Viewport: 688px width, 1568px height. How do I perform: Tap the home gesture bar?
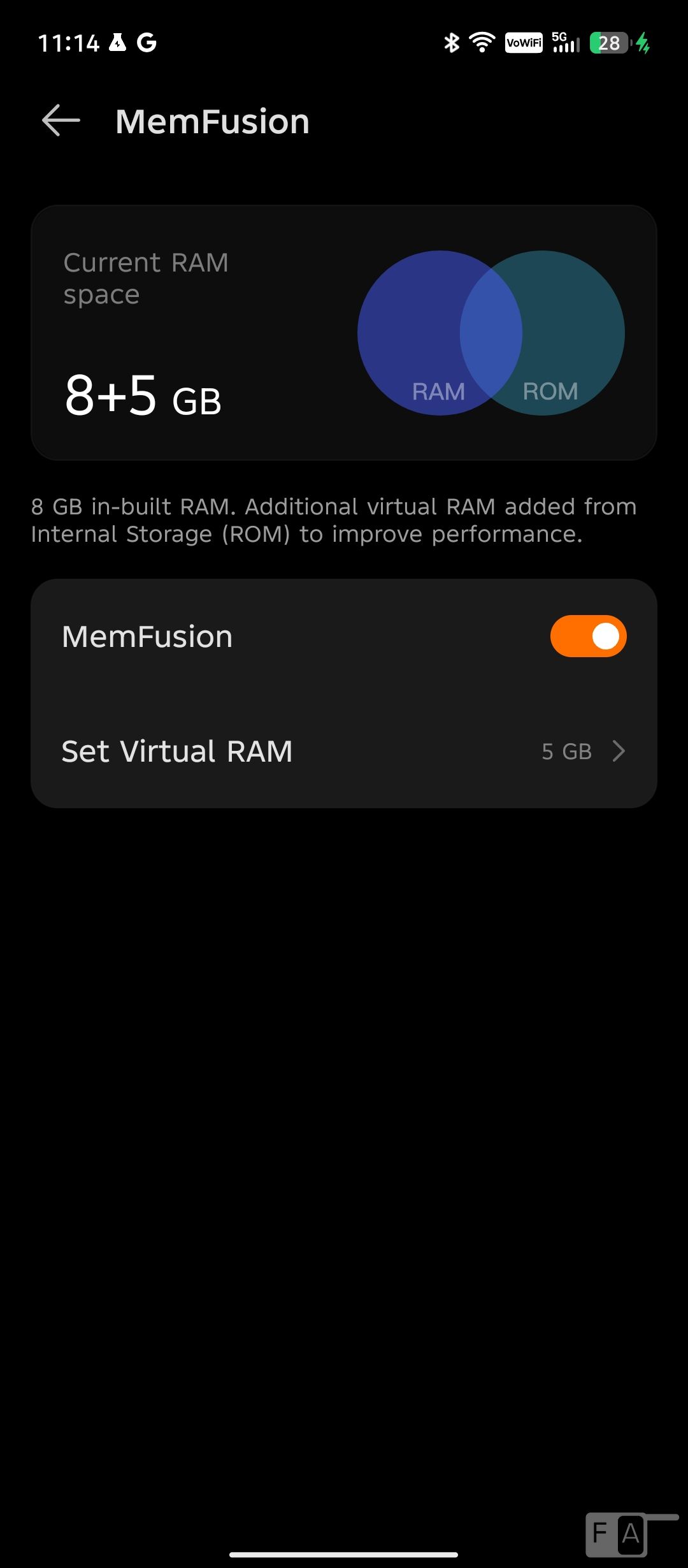click(x=344, y=1555)
